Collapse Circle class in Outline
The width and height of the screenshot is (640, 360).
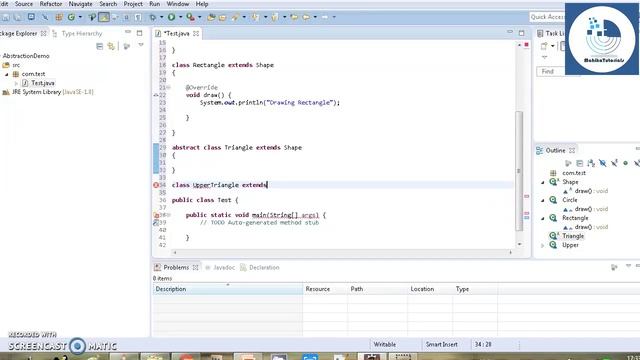point(542,200)
